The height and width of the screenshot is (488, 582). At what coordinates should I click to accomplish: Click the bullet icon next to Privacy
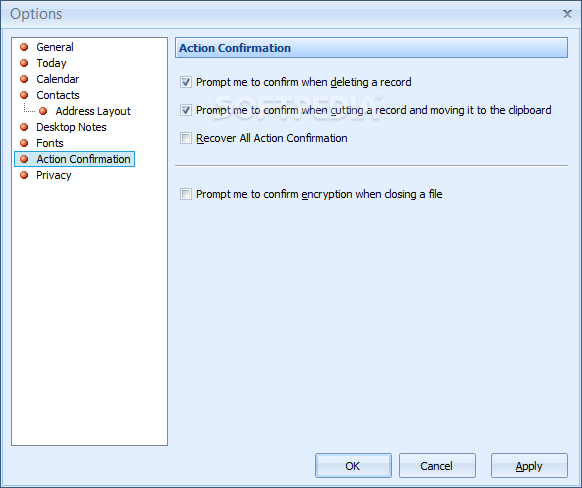point(24,175)
